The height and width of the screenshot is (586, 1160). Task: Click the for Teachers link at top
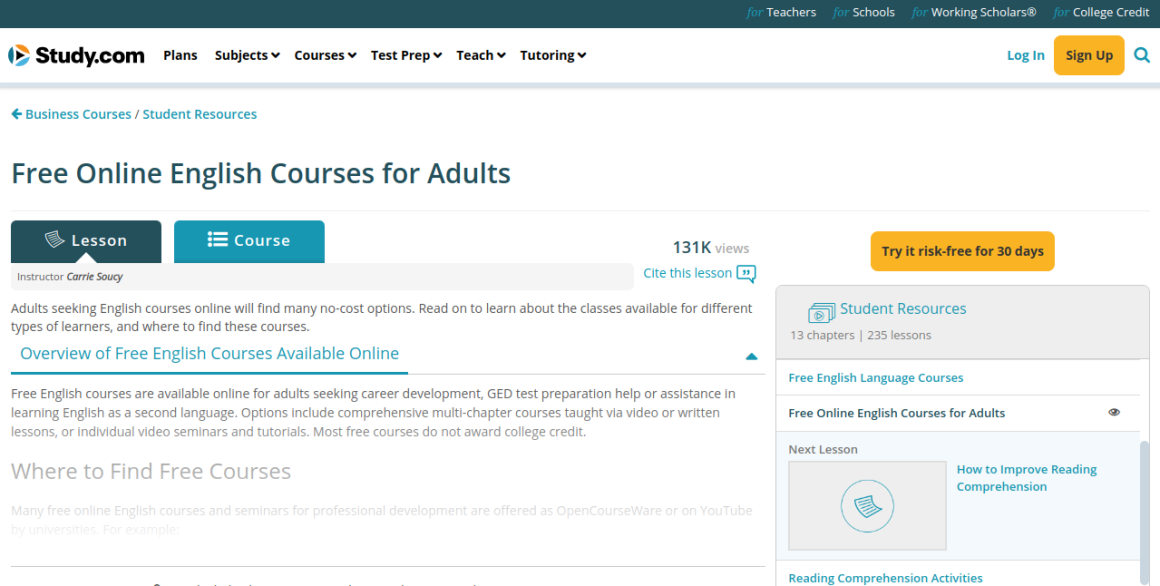click(x=781, y=12)
